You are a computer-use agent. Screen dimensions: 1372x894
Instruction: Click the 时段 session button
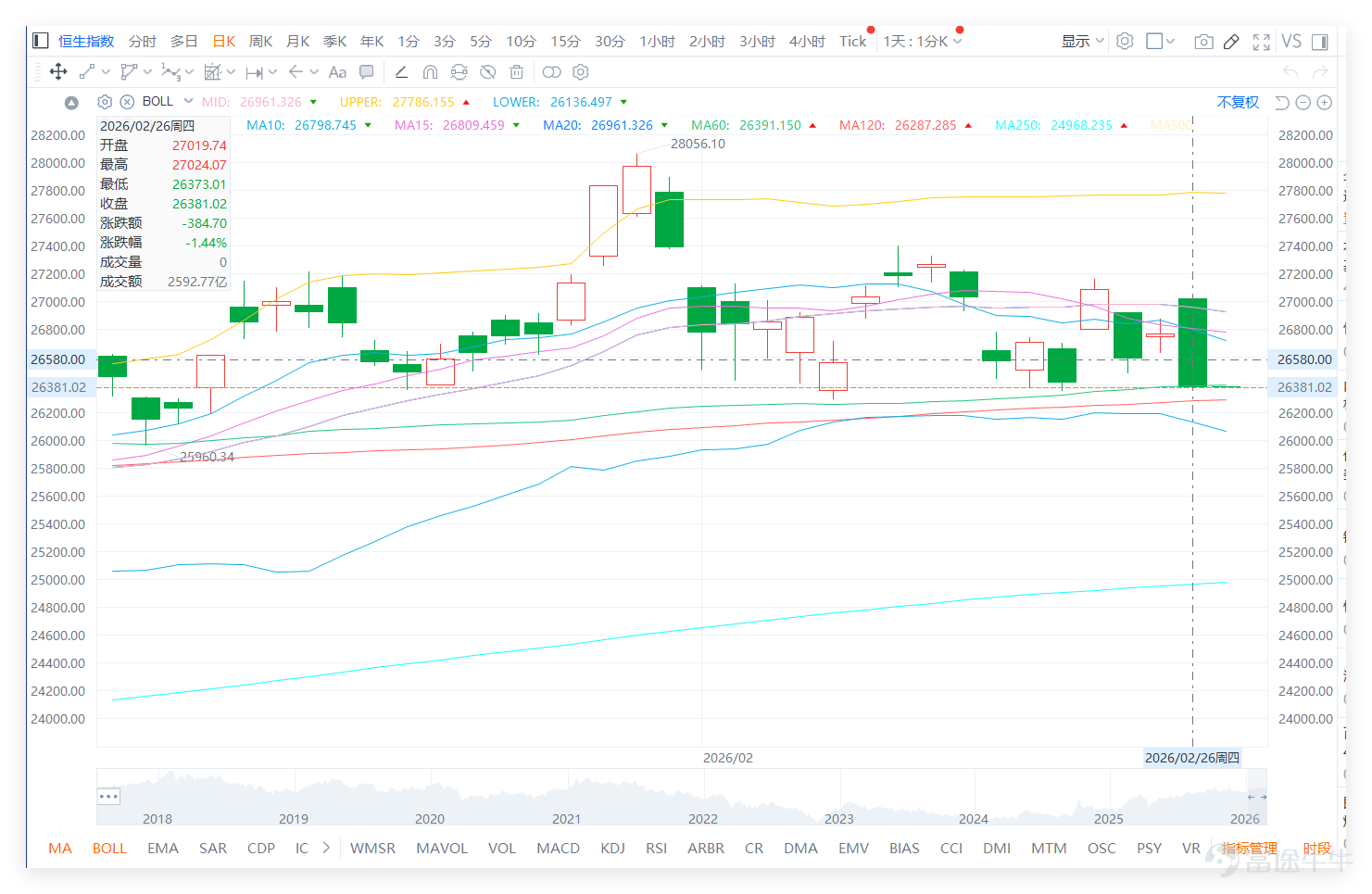pos(1316,848)
